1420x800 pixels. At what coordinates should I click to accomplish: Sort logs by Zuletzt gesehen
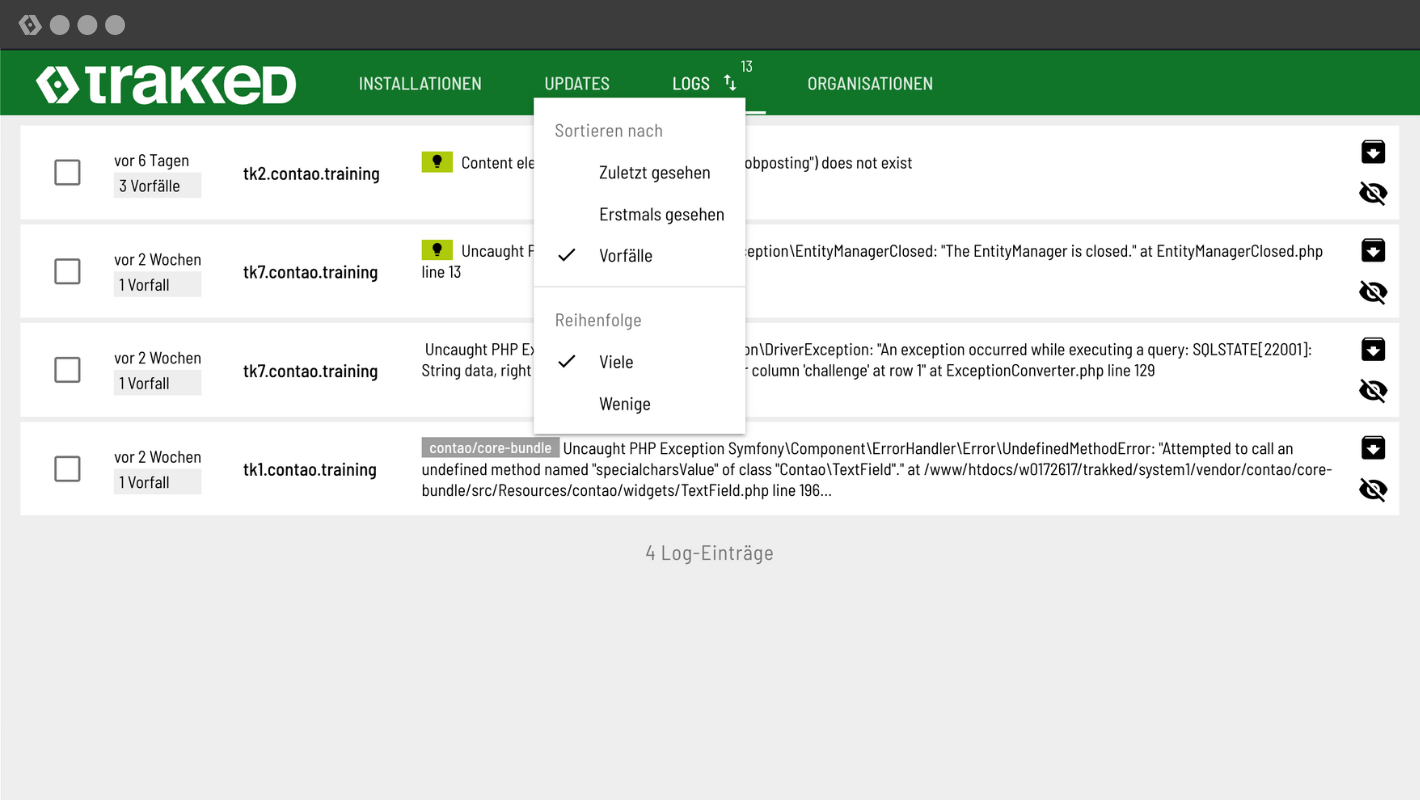(x=654, y=173)
